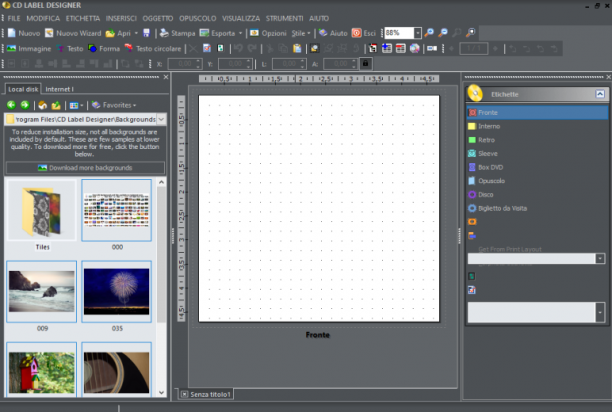Select the Testo circolare tool
The height and width of the screenshot is (412, 612).
(x=153, y=49)
